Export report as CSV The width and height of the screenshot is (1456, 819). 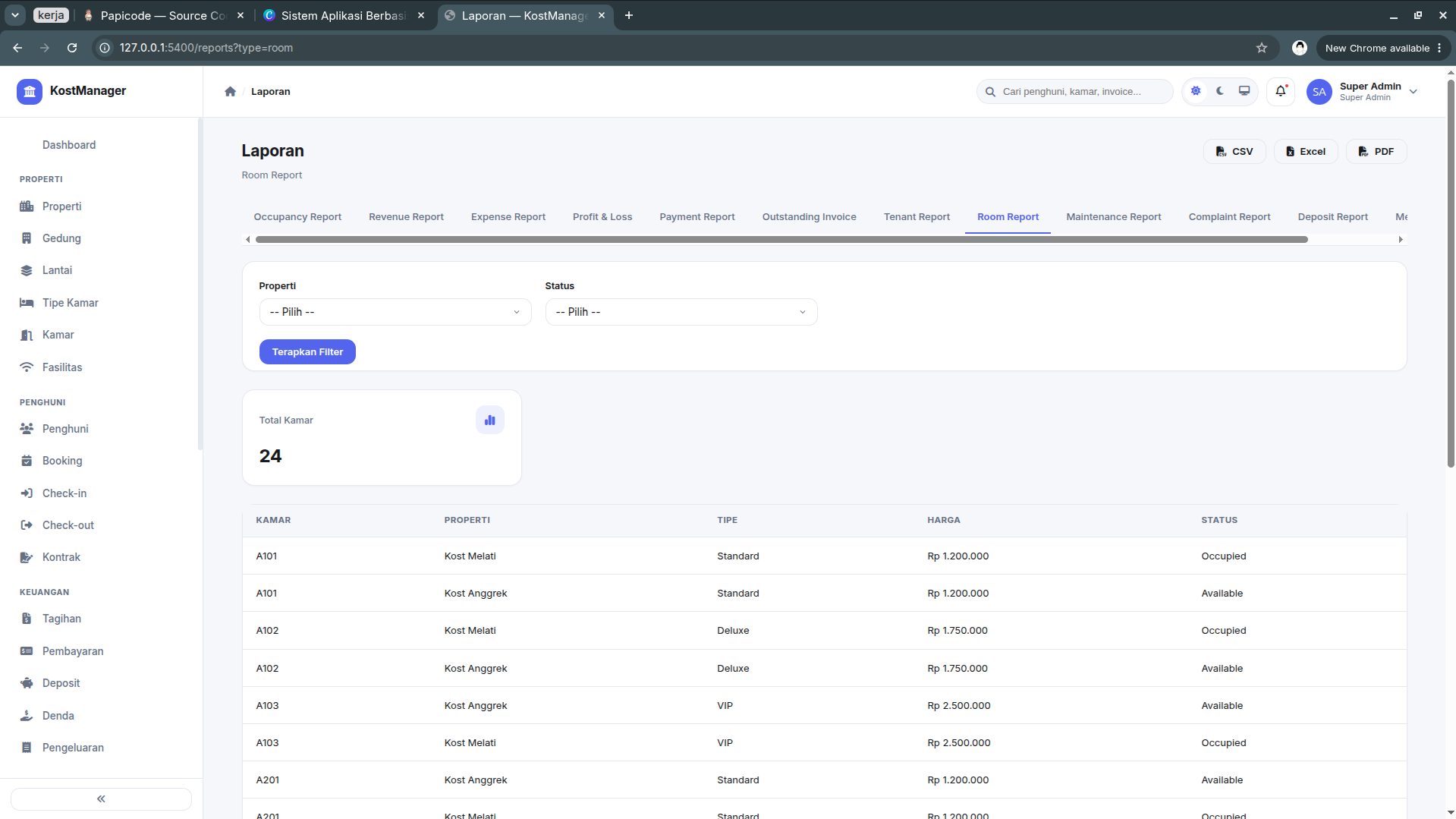tap(1234, 151)
